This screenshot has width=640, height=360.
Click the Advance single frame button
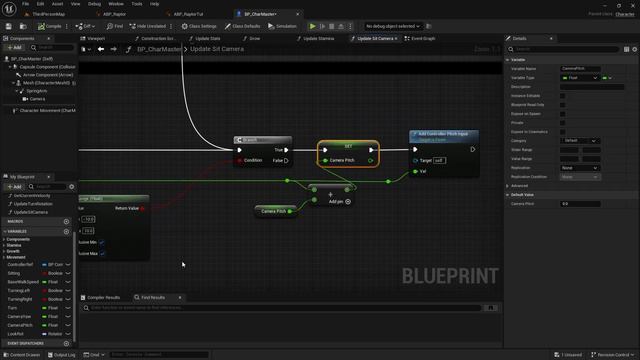pyautogui.click(x=322, y=26)
